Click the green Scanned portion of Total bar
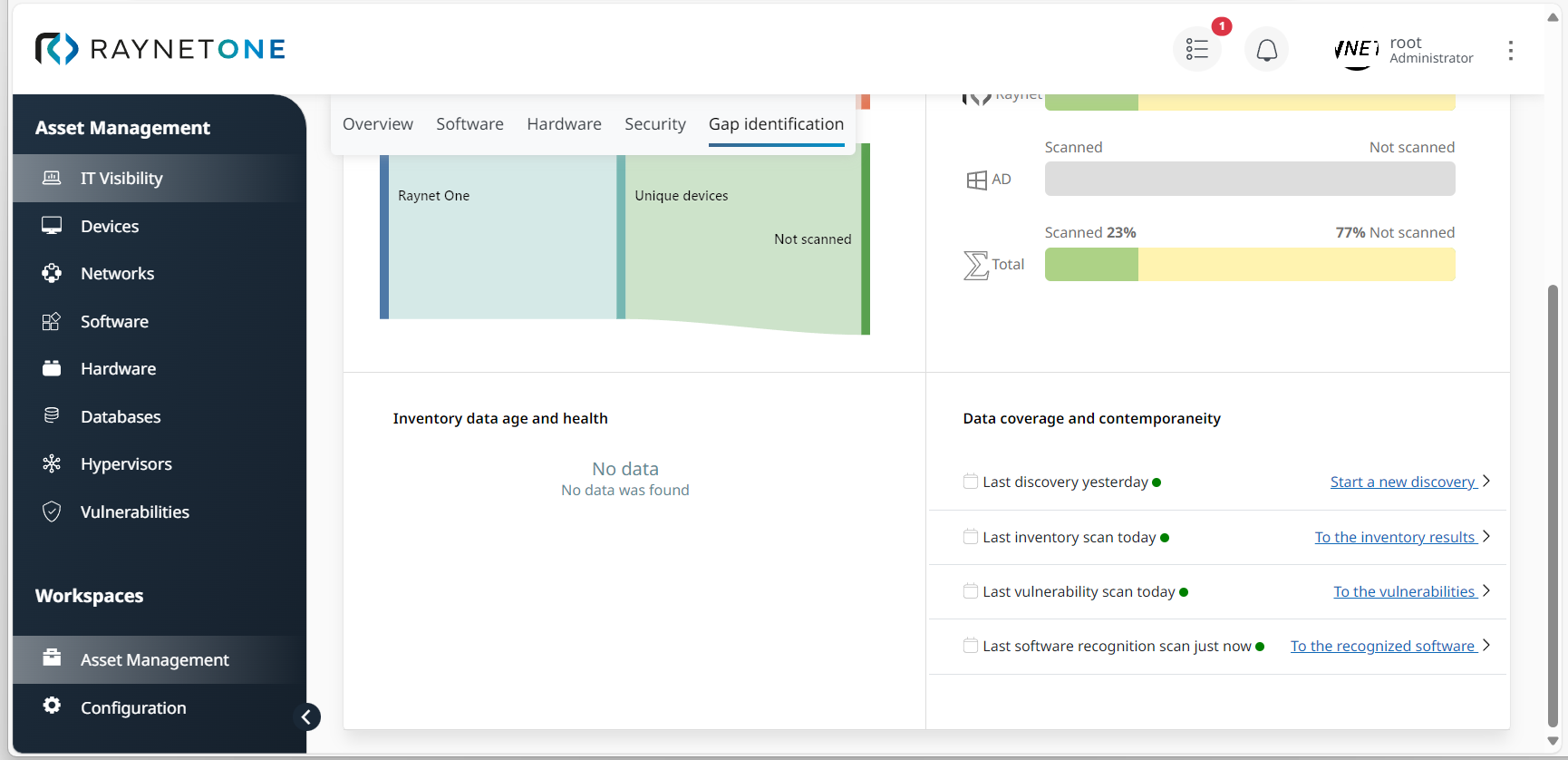The image size is (1568, 760). [1090, 265]
